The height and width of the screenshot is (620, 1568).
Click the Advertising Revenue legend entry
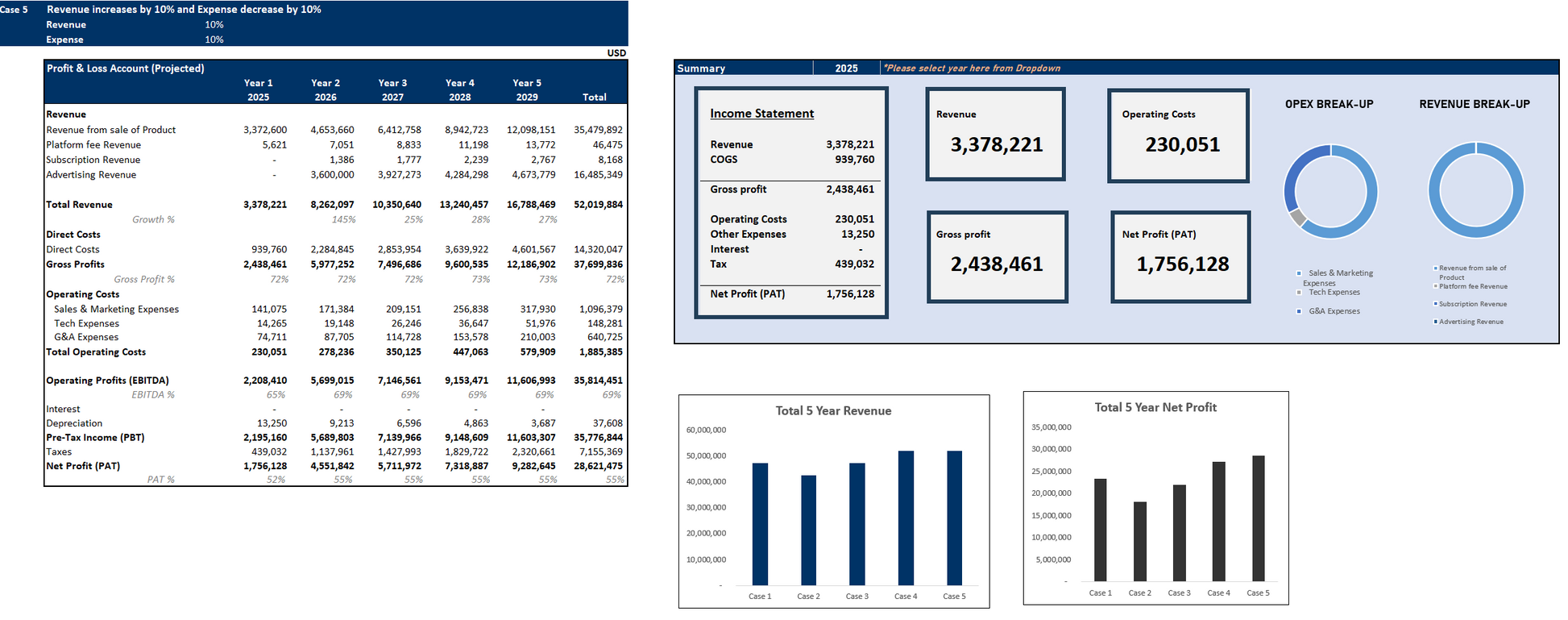(x=1471, y=322)
